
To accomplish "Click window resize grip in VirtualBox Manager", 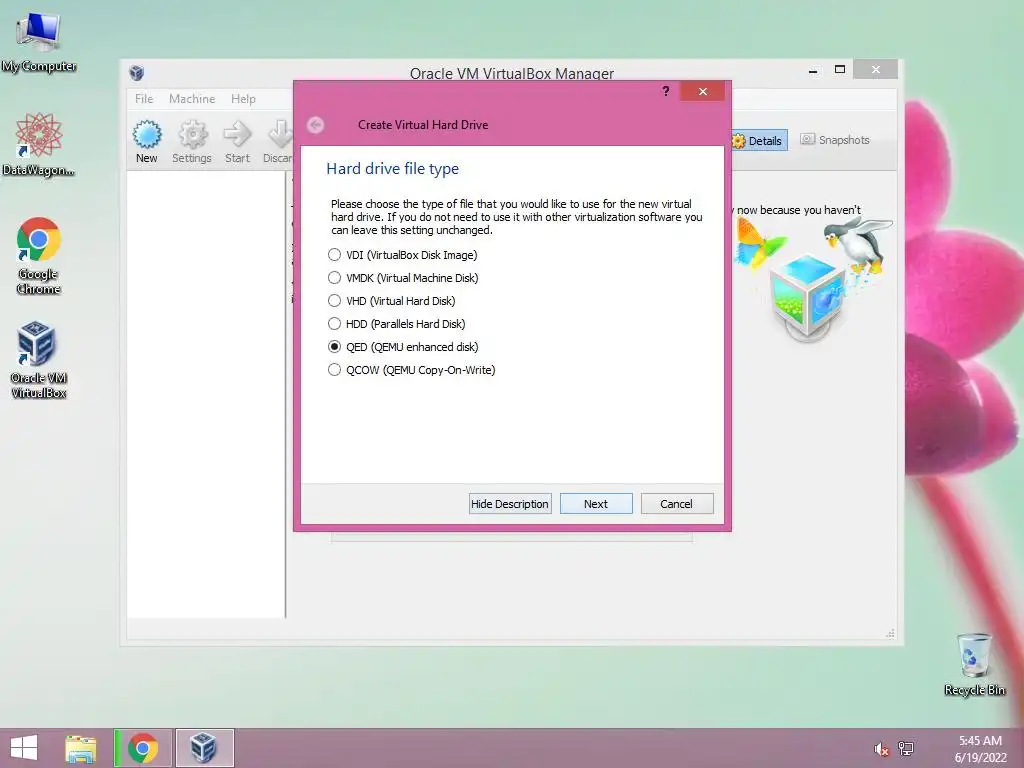I will (x=889, y=633).
